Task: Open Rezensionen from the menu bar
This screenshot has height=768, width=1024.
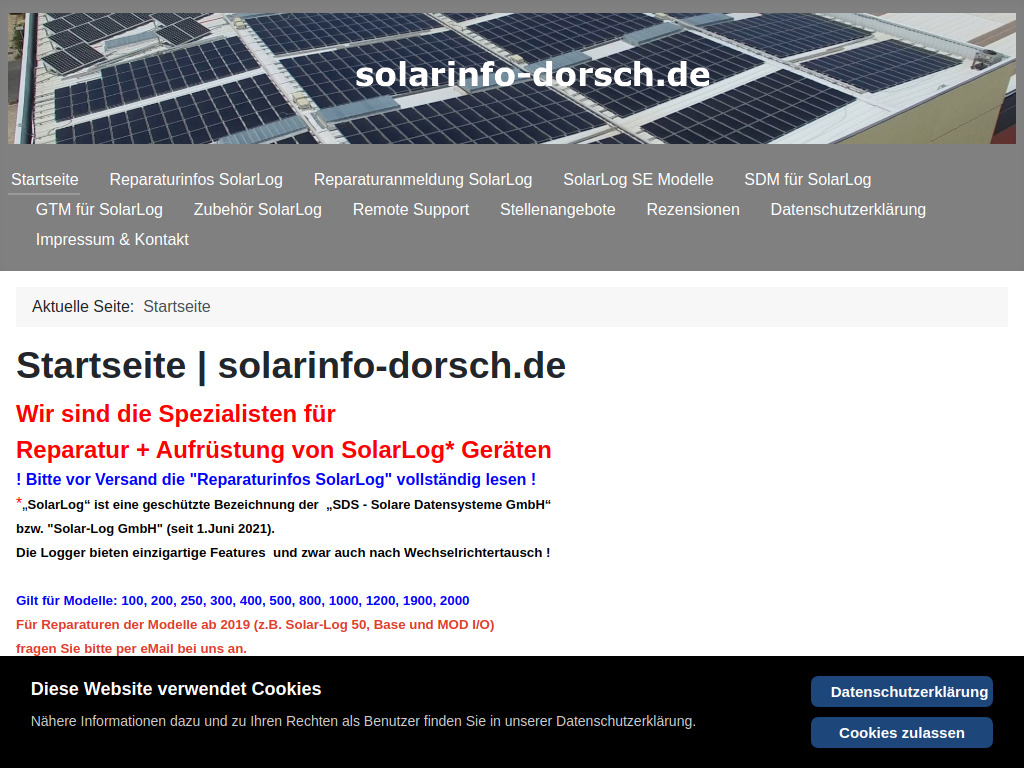Action: click(692, 210)
